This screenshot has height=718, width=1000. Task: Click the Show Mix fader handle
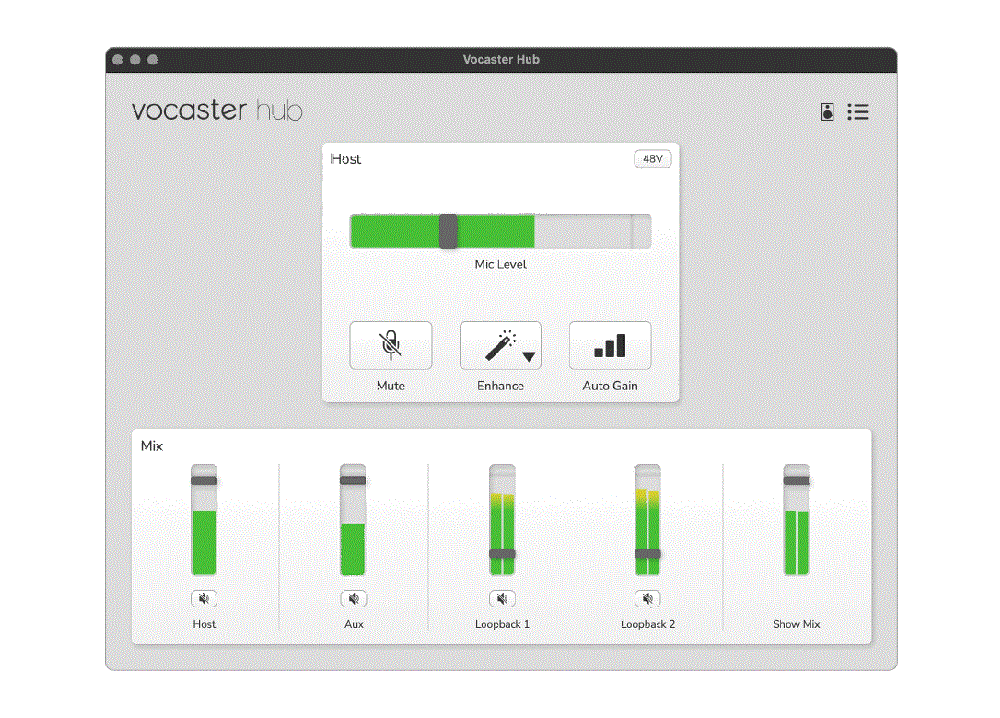click(797, 481)
